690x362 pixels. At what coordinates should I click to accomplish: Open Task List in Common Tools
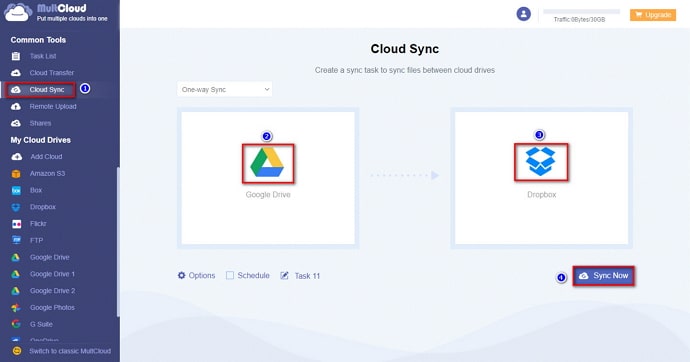point(43,56)
